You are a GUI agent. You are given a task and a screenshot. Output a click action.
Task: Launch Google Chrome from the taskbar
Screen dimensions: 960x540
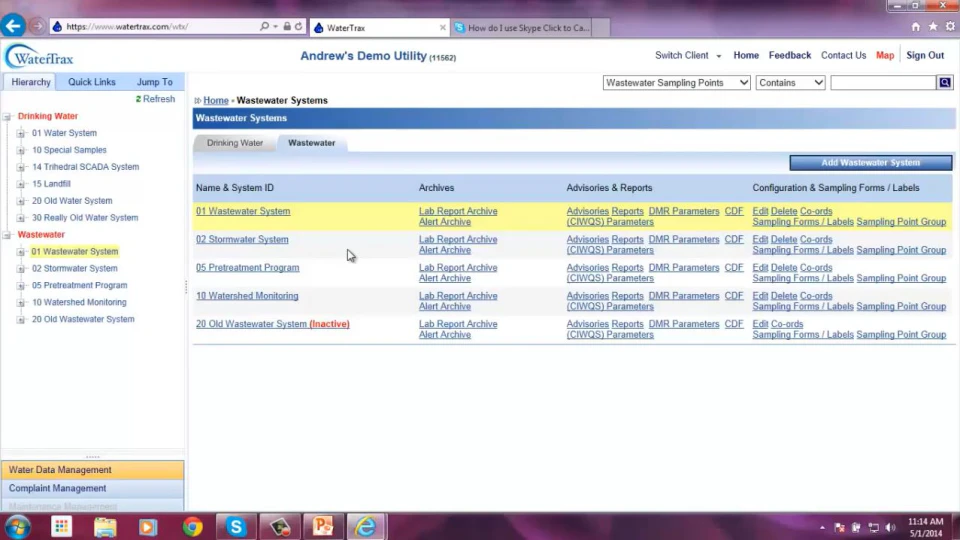(192, 527)
